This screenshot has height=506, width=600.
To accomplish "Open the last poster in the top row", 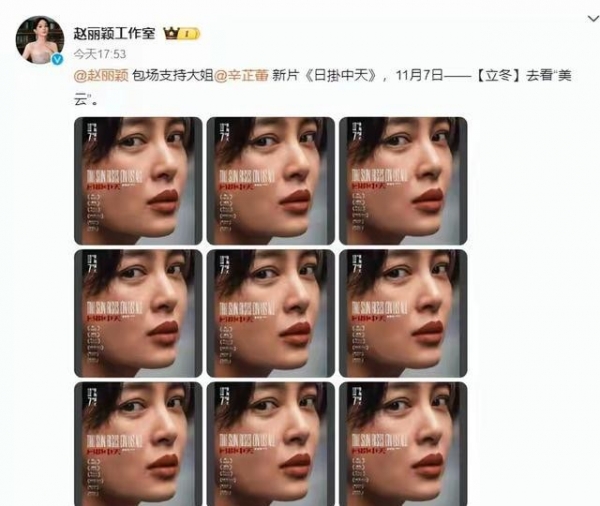I will pos(403,181).
